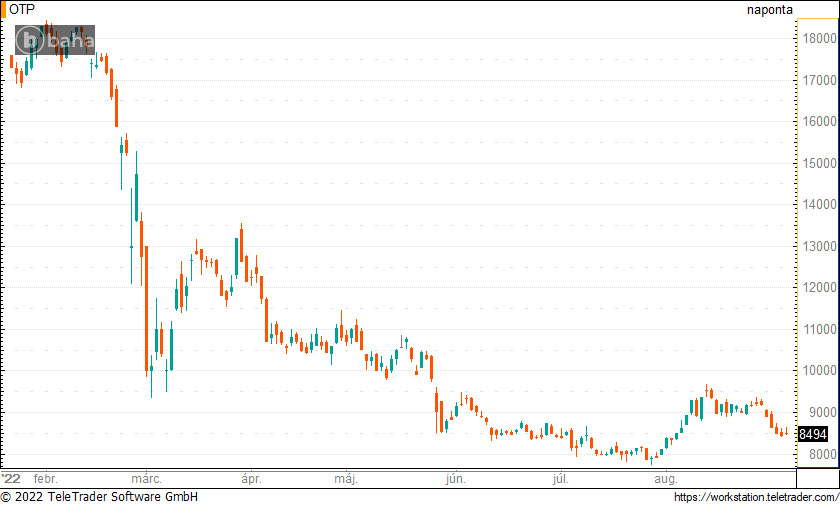Pick the máj. label on the axis
This screenshot has width=840, height=506.
[x=346, y=478]
